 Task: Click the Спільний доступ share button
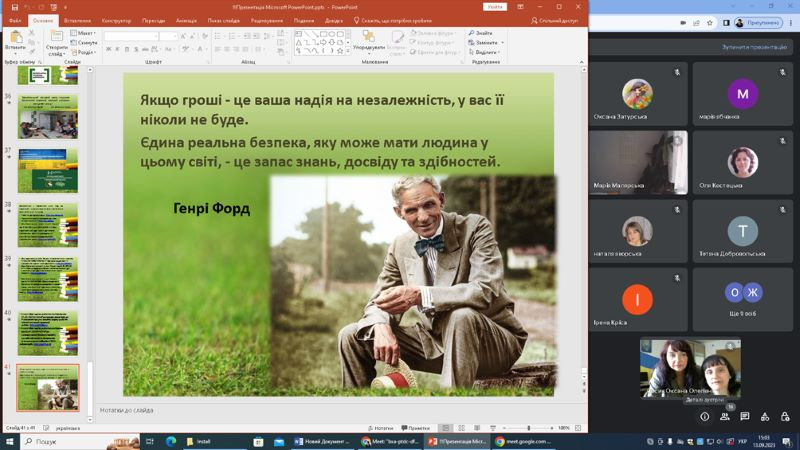pos(554,21)
